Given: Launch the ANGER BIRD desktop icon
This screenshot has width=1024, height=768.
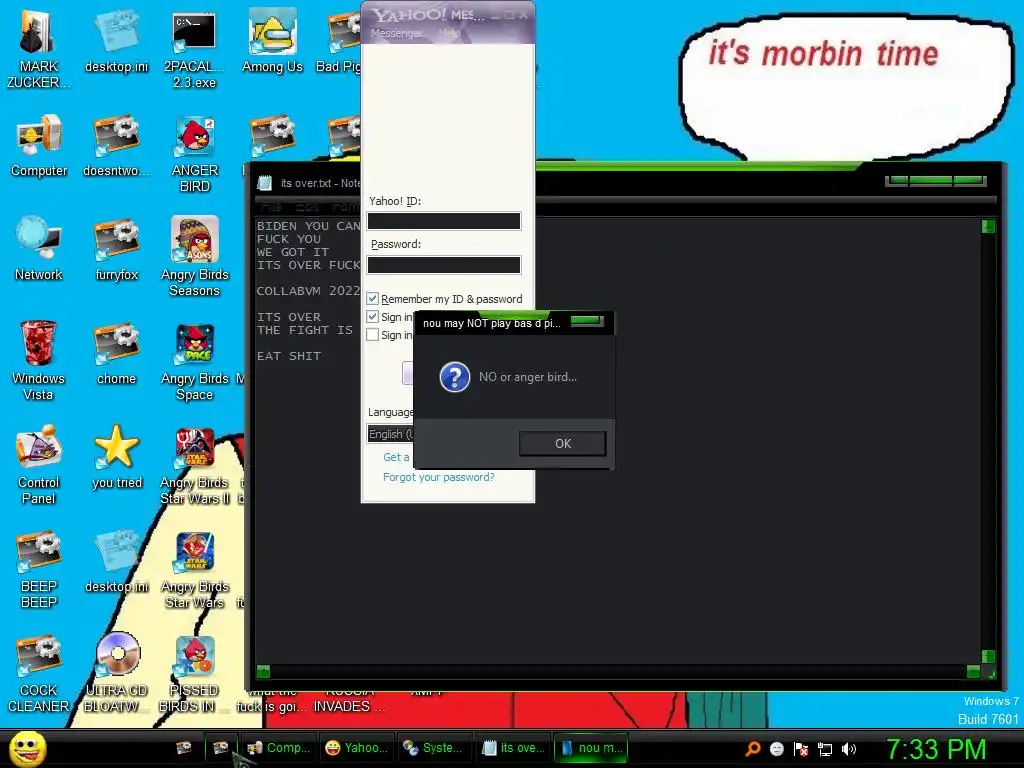Looking at the screenshot, I should pyautogui.click(x=195, y=154).
